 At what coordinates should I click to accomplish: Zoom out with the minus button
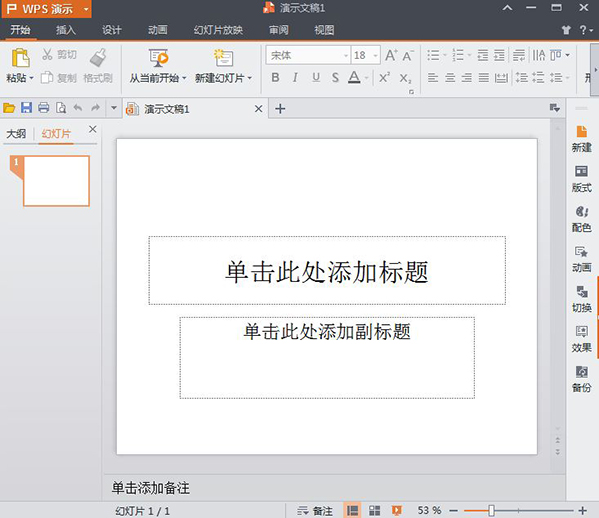pyautogui.click(x=453, y=510)
